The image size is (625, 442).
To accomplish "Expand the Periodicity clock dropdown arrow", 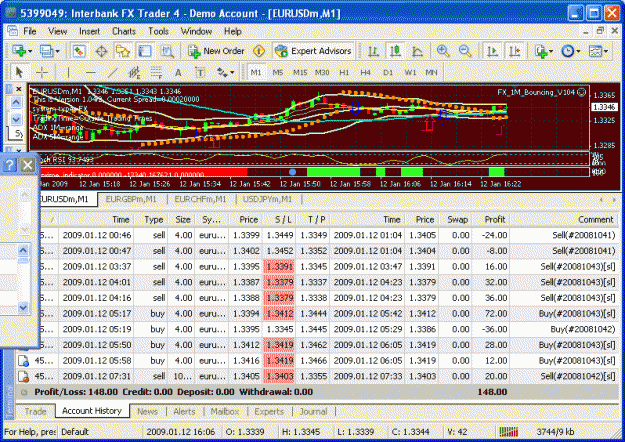I will [578, 51].
